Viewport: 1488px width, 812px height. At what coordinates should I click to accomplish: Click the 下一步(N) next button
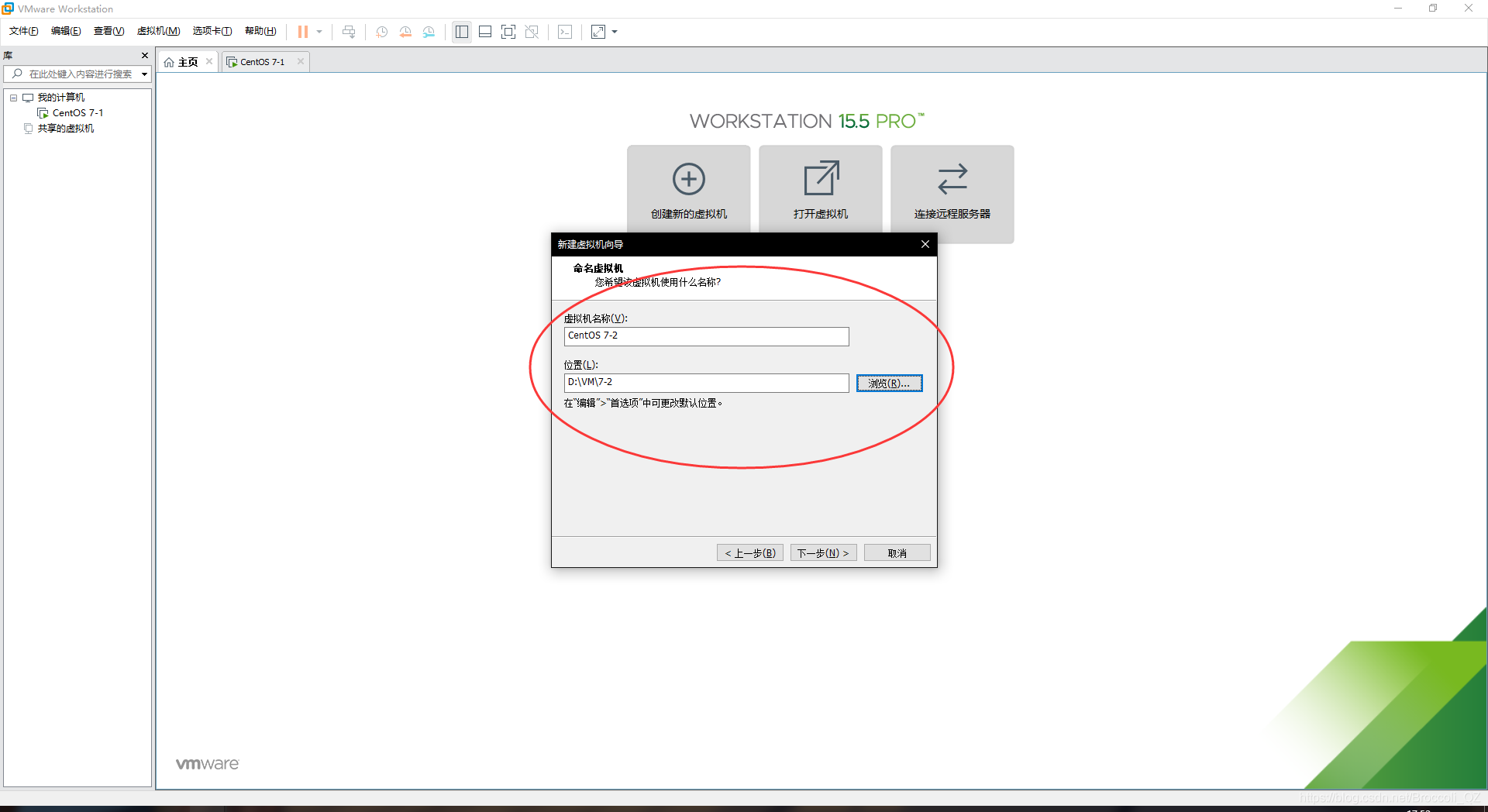823,553
